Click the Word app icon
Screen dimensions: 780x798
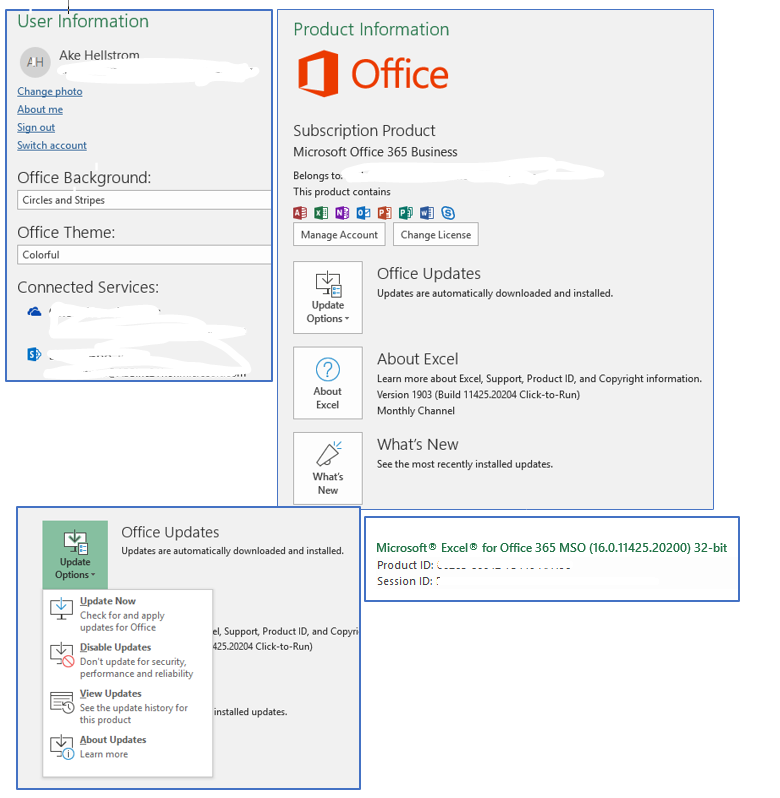click(427, 213)
